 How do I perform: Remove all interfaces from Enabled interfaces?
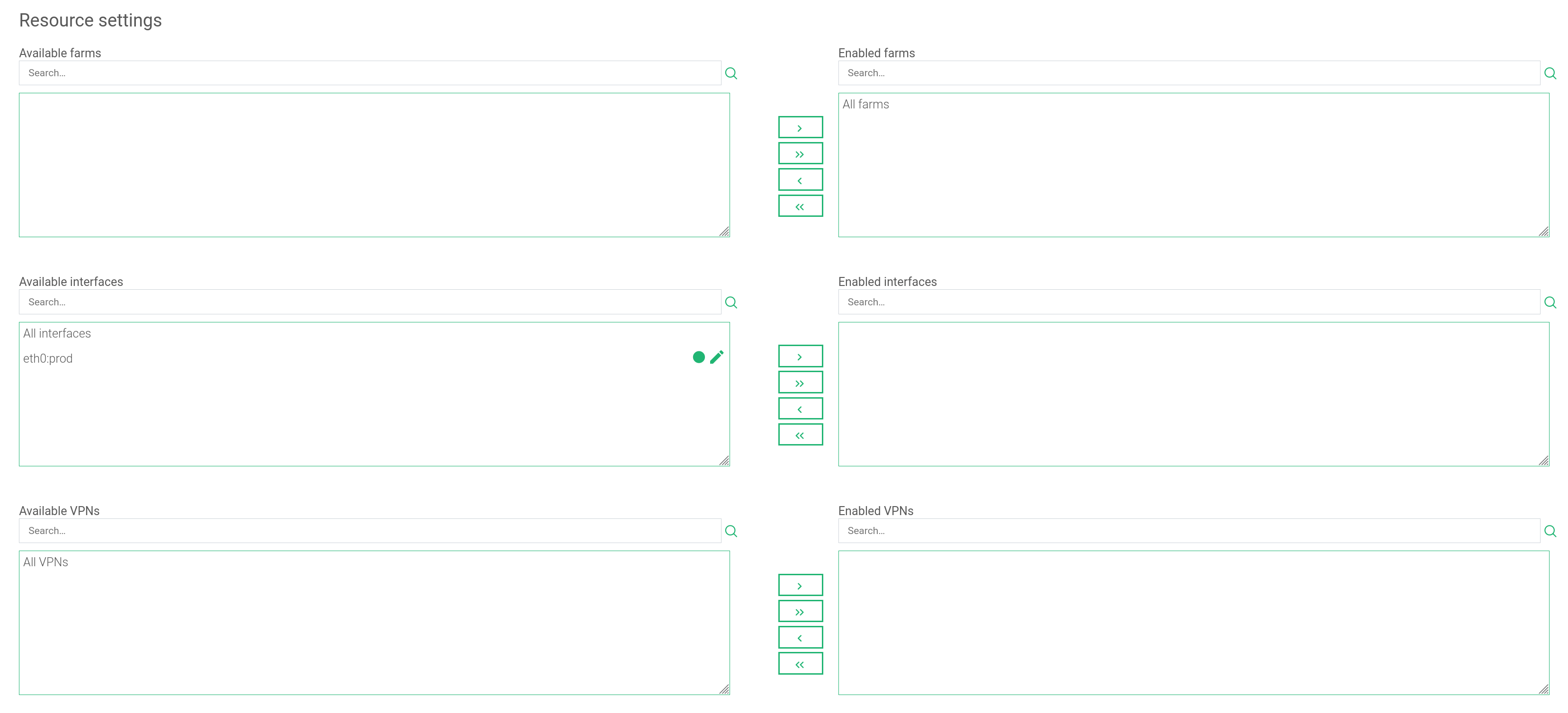click(801, 435)
